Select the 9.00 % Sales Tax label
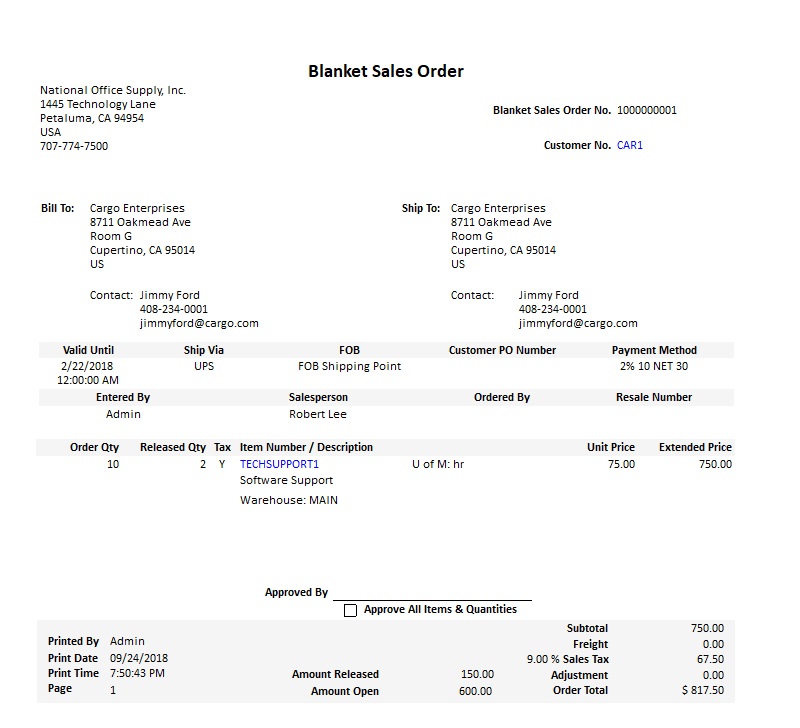This screenshot has width=800, height=728. click(567, 660)
